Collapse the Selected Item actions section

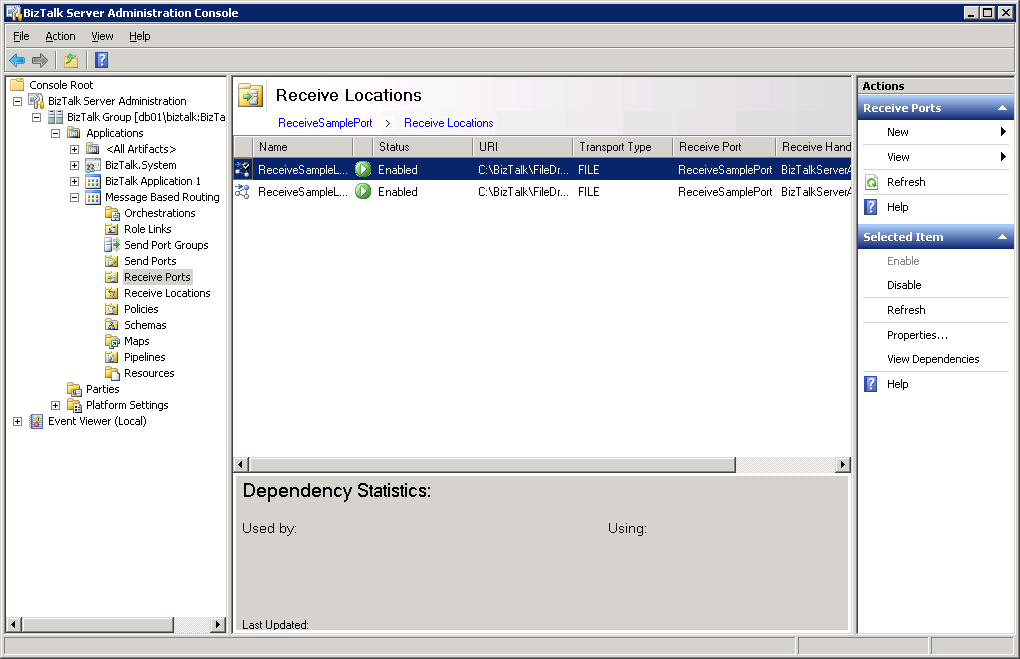(1002, 237)
